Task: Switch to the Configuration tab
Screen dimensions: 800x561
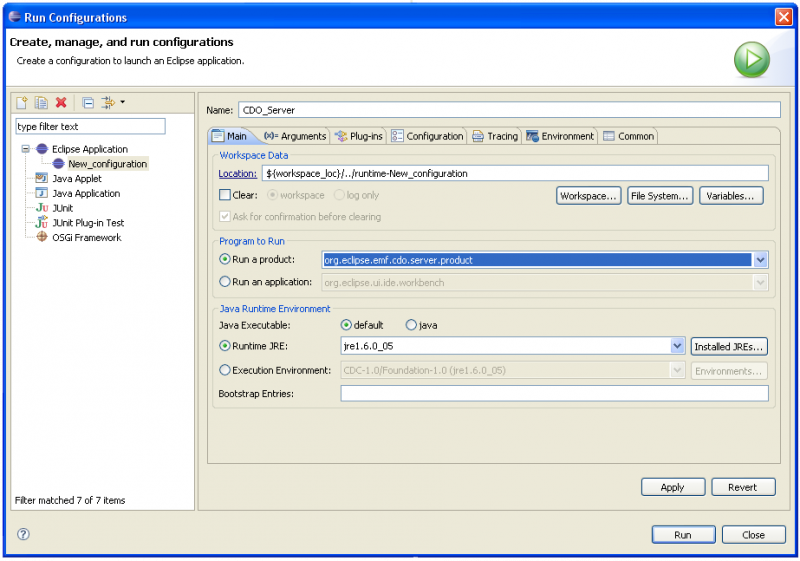Action: click(x=428, y=136)
